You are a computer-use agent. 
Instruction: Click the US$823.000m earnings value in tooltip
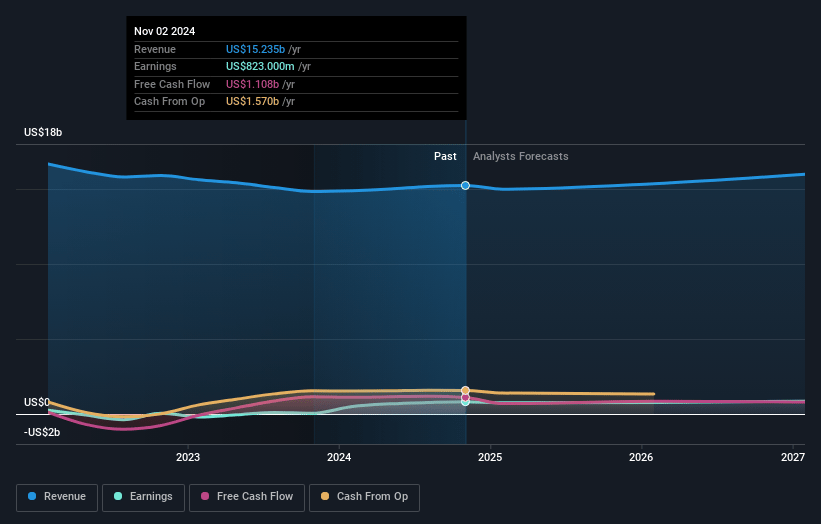[260, 66]
